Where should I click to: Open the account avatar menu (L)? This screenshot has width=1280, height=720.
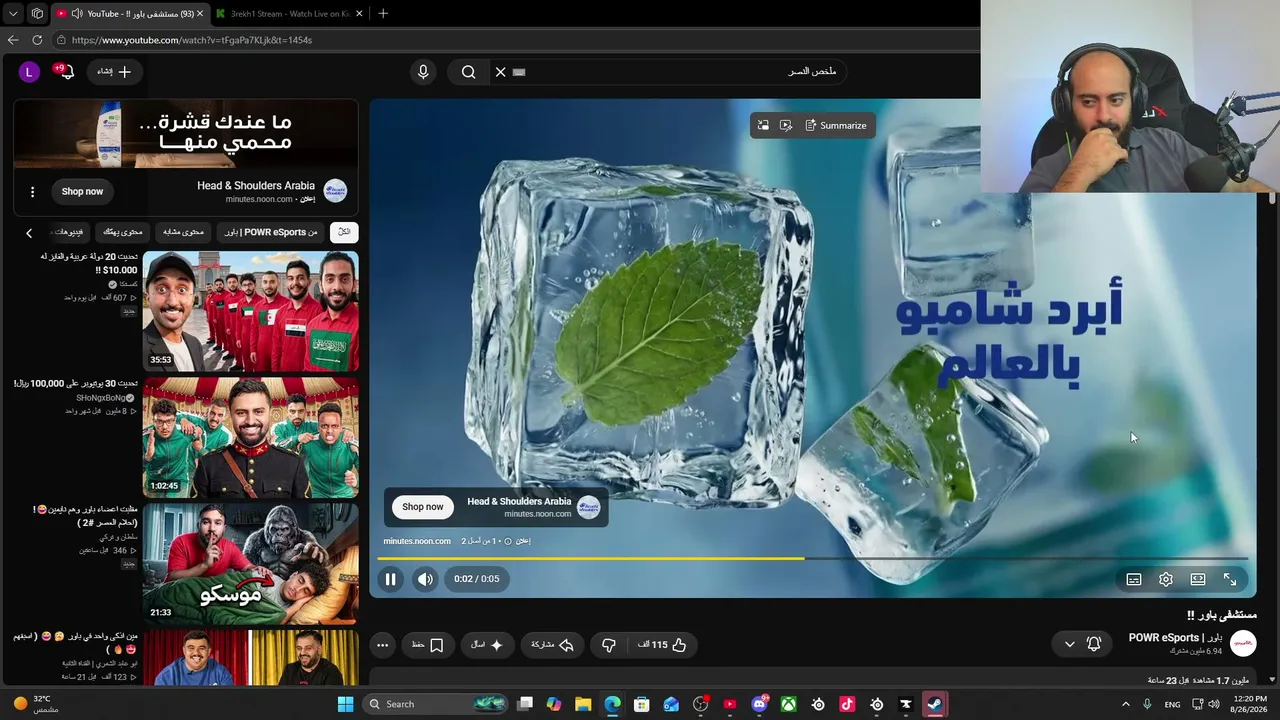click(x=29, y=72)
